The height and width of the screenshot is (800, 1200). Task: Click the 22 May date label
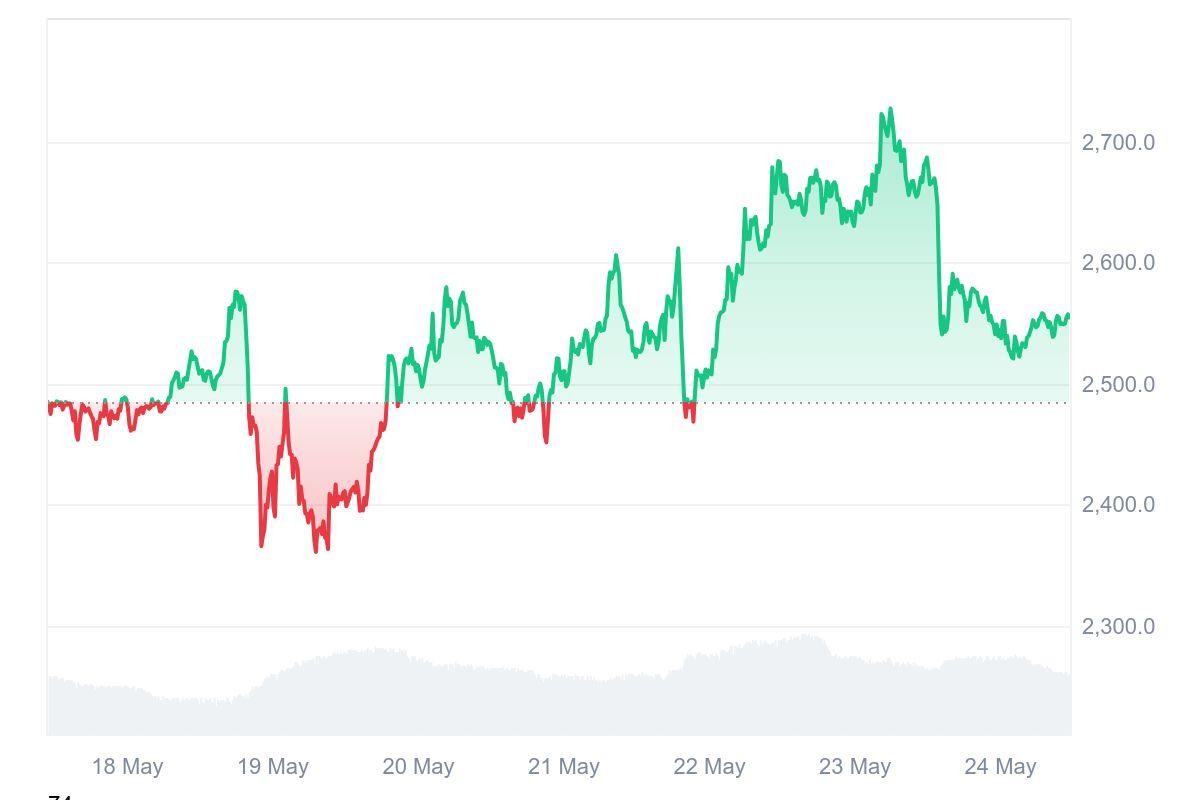(x=709, y=767)
